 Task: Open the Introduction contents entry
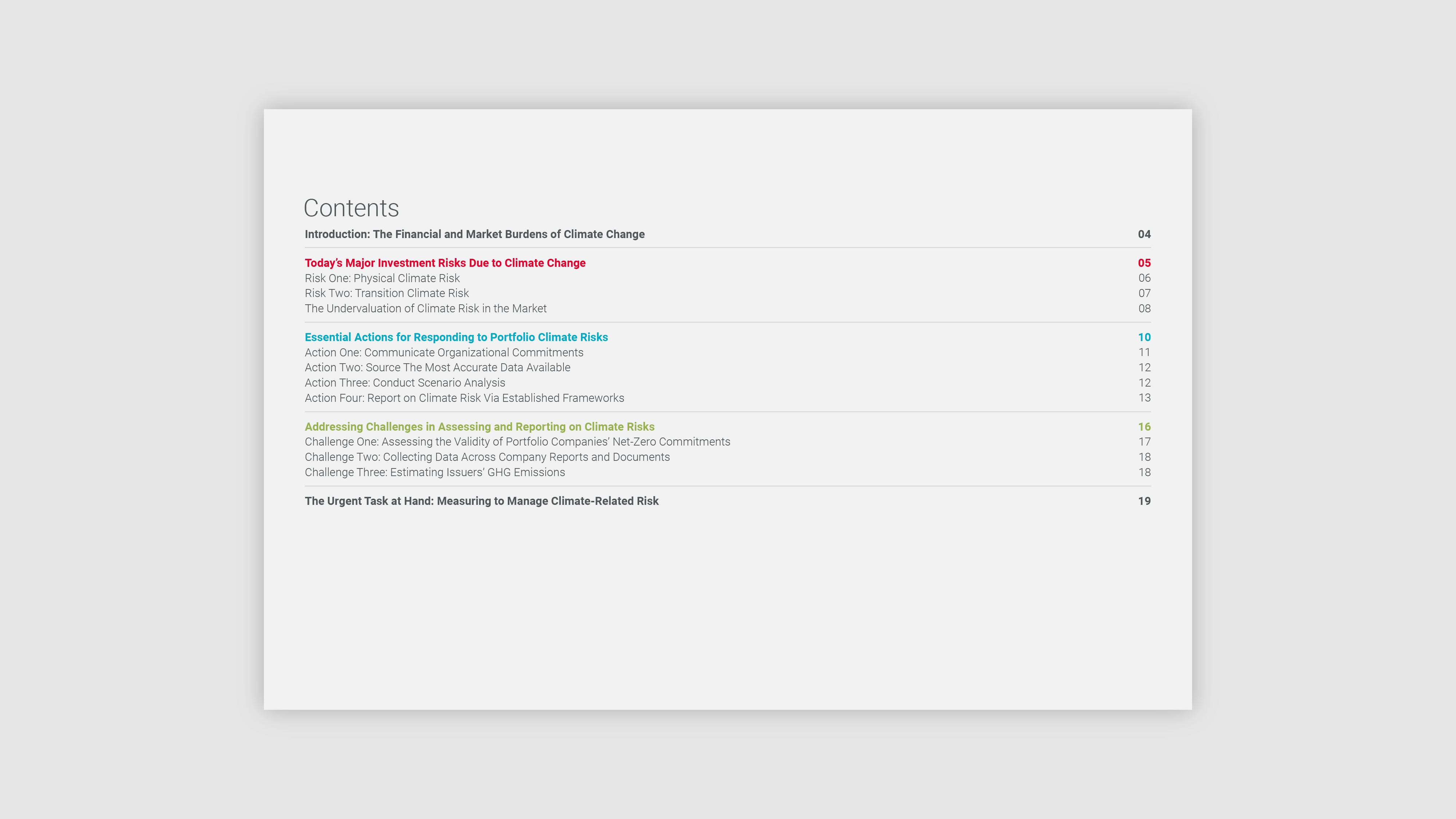[x=474, y=234]
